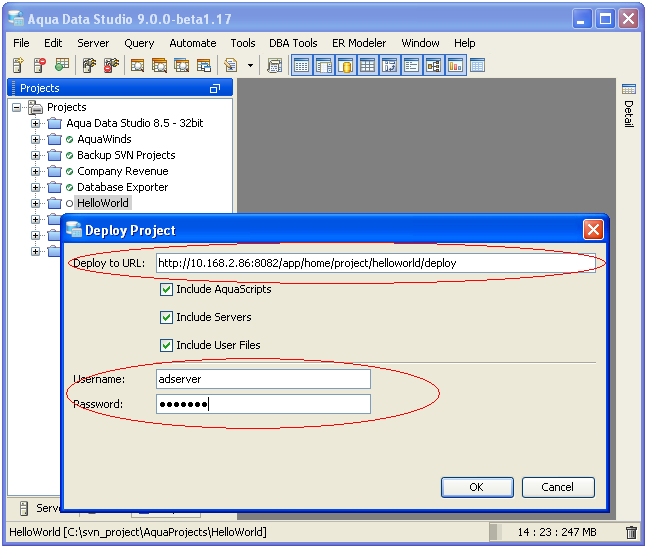Click the trash can icon in the status bar
Viewport: 647px width, 547px height.
[631, 532]
